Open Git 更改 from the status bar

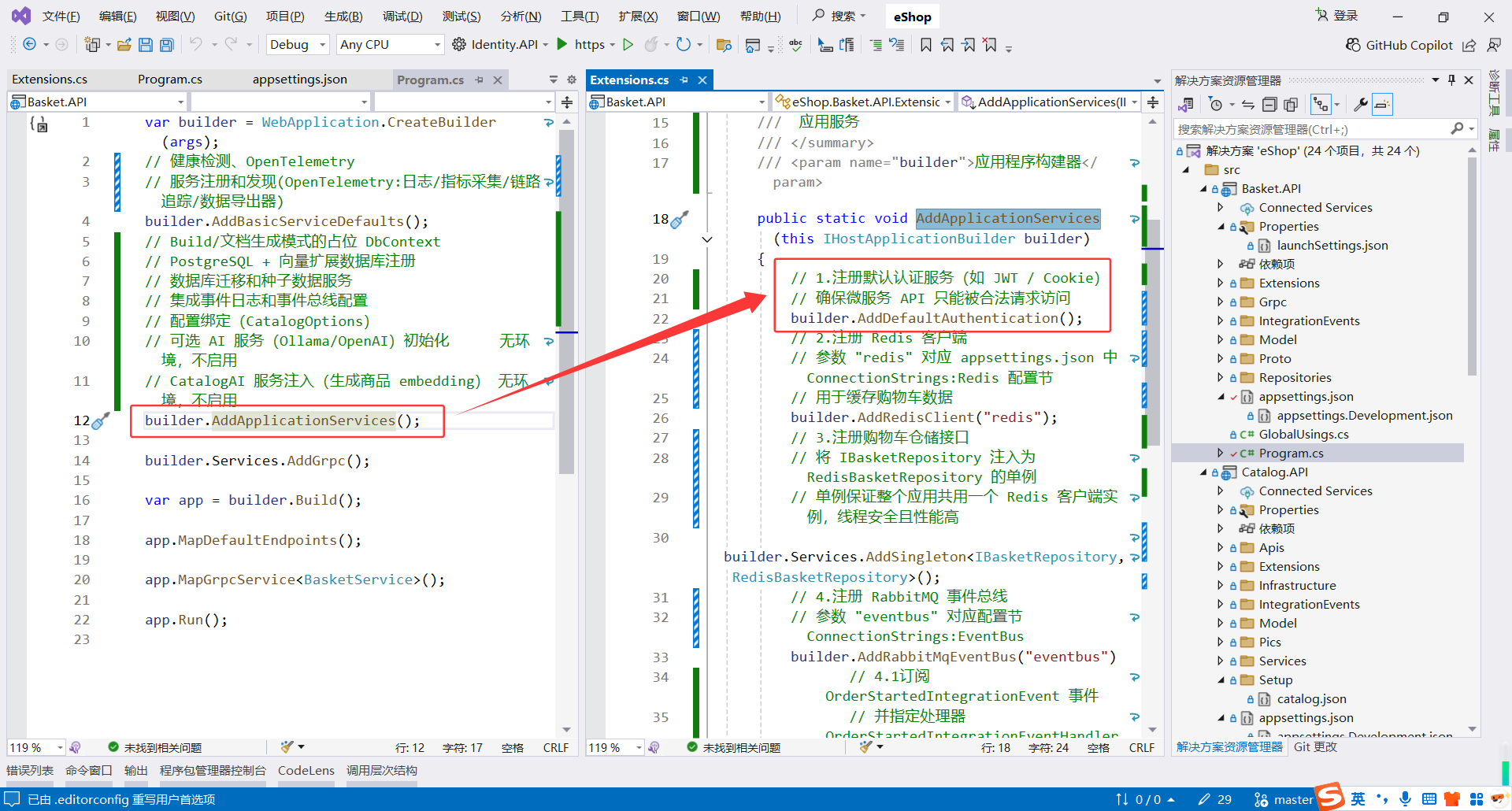click(1314, 746)
